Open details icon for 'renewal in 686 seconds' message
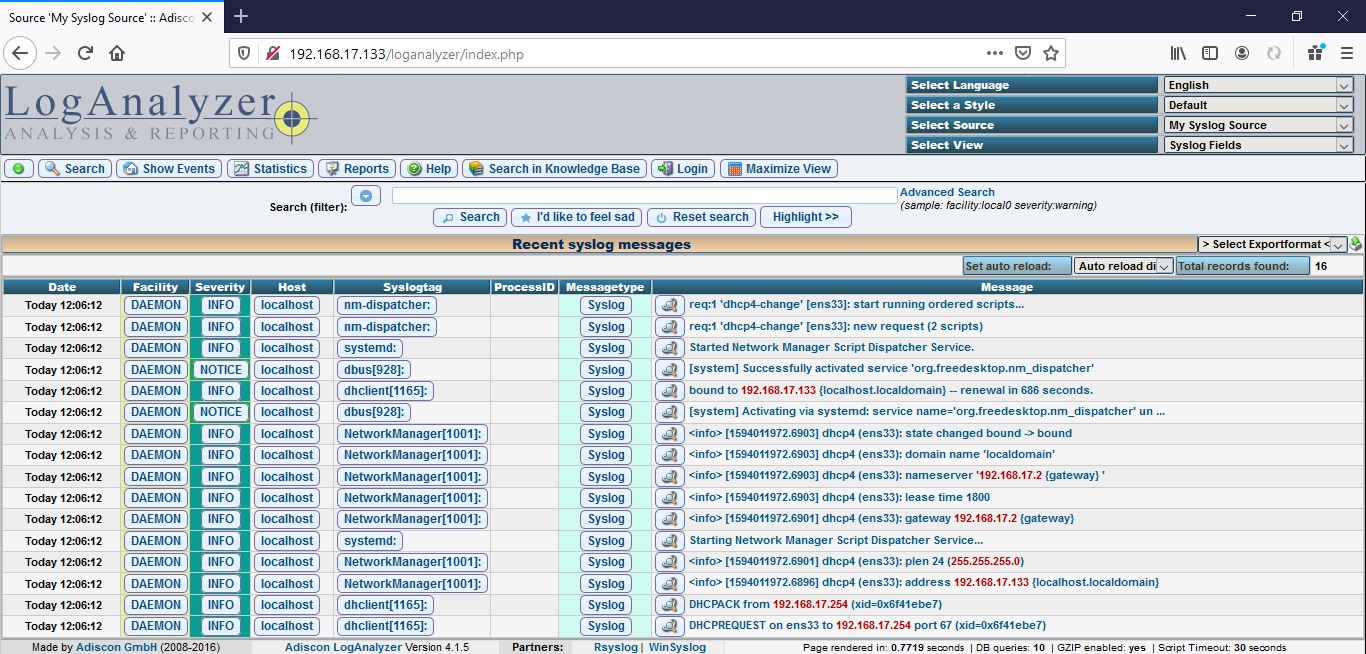1366x654 pixels. tap(669, 391)
